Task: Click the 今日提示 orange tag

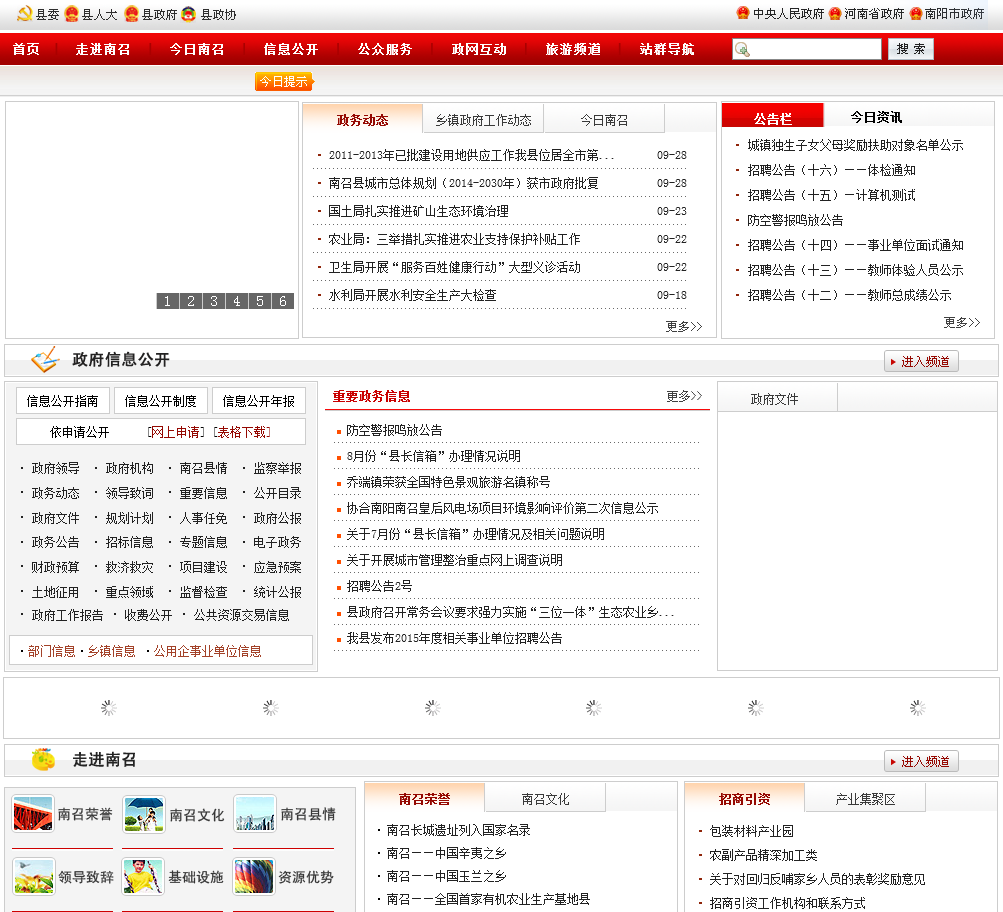Action: point(284,81)
